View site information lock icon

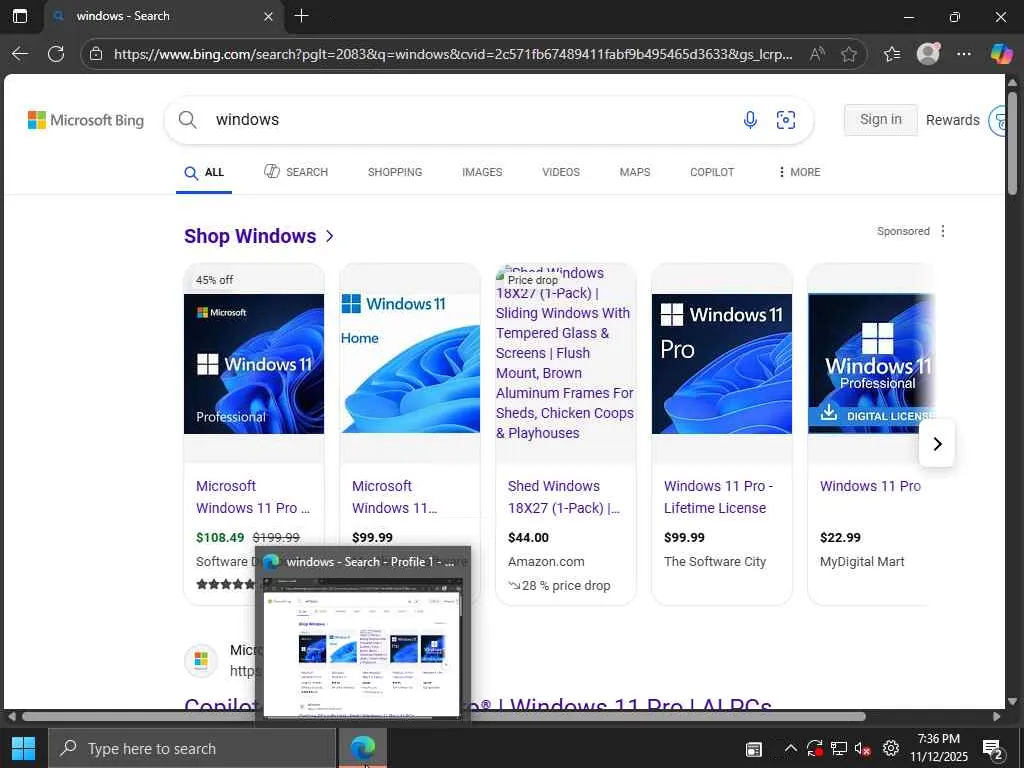coord(95,54)
